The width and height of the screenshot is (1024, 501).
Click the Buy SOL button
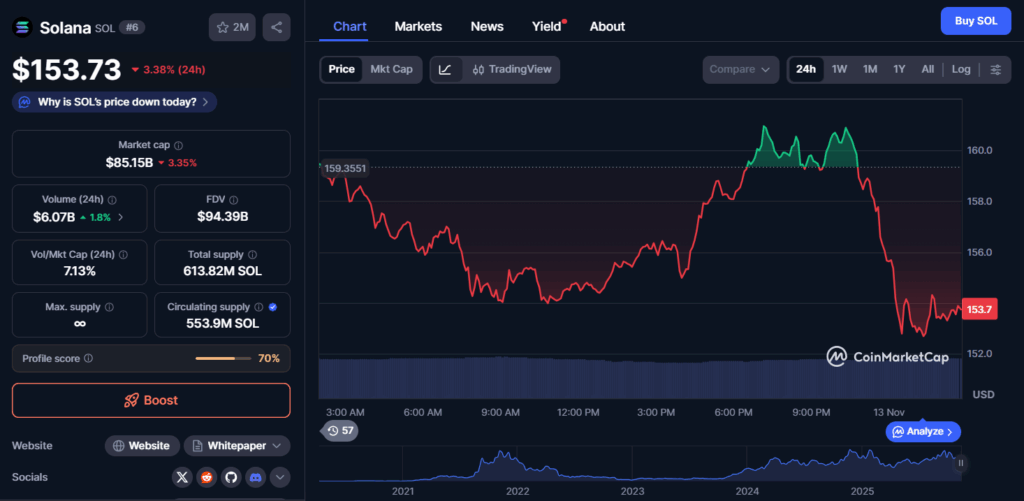pos(975,20)
